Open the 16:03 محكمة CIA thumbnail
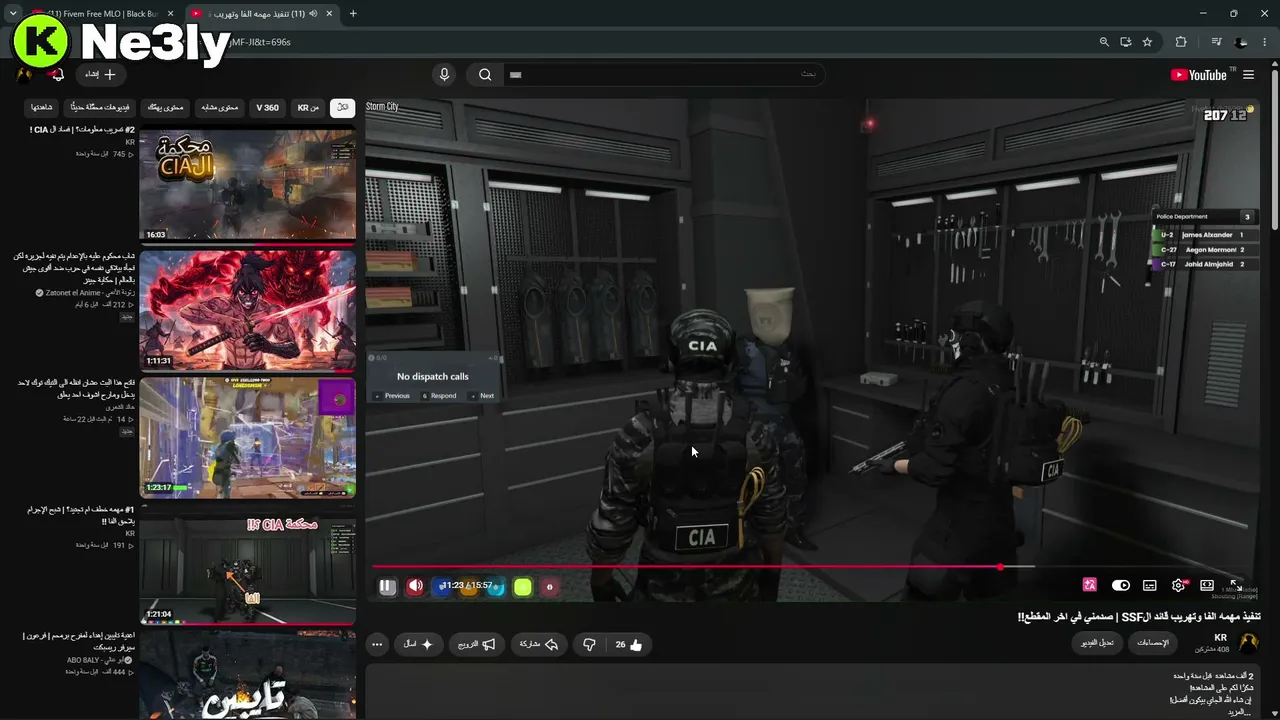Viewport: 1280px width, 720px height. (247, 185)
